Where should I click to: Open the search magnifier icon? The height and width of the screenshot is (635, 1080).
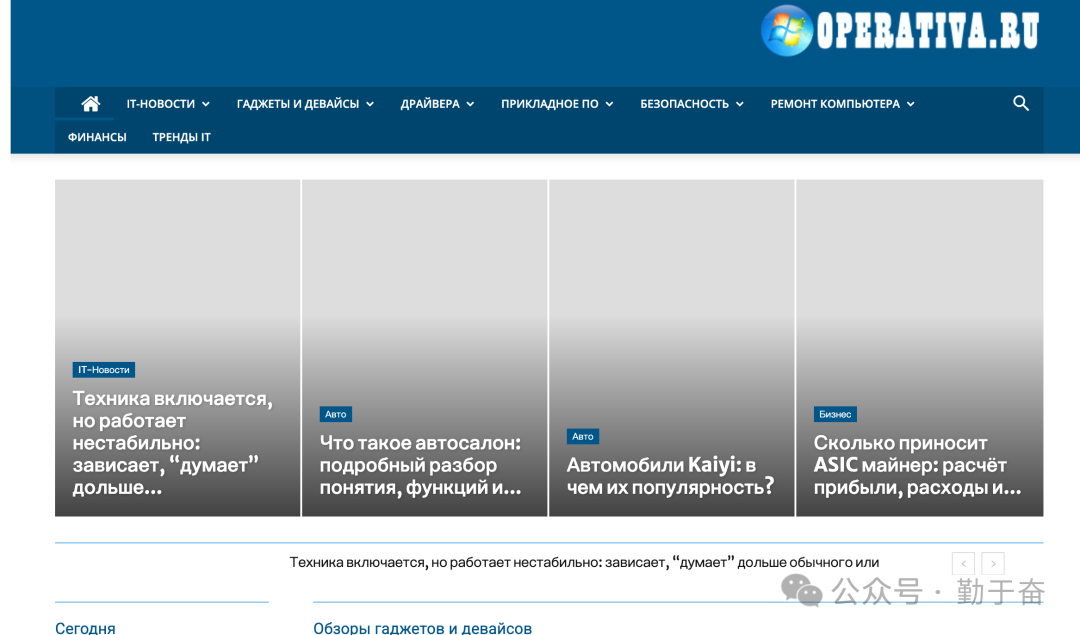(x=1021, y=103)
